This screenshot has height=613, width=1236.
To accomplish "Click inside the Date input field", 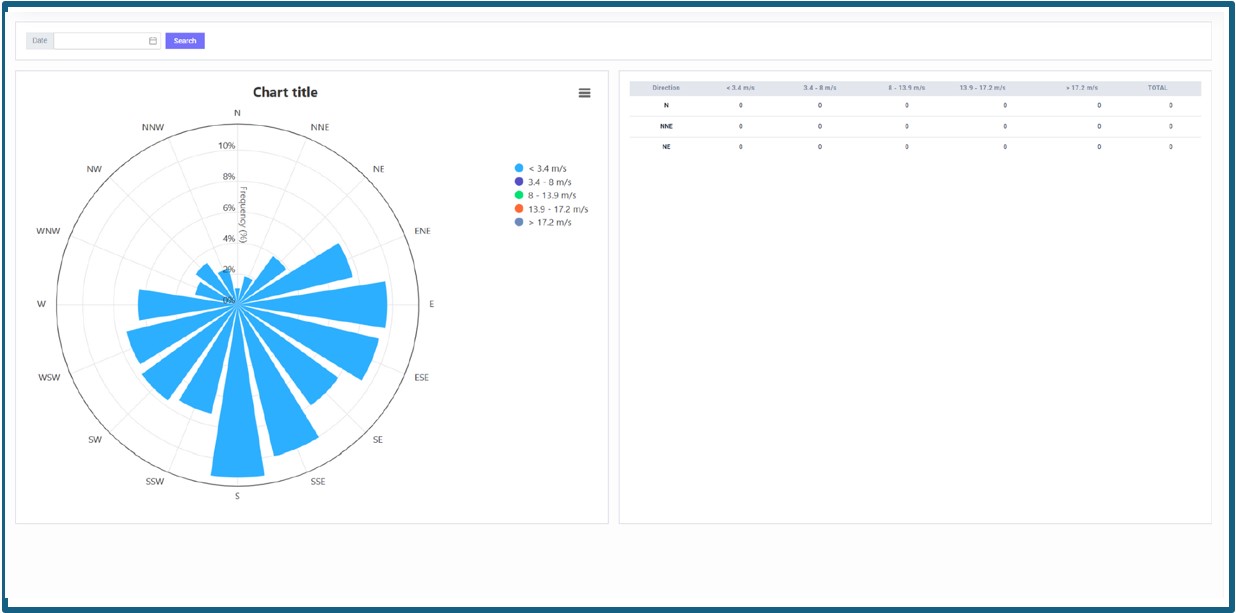I will 100,41.
